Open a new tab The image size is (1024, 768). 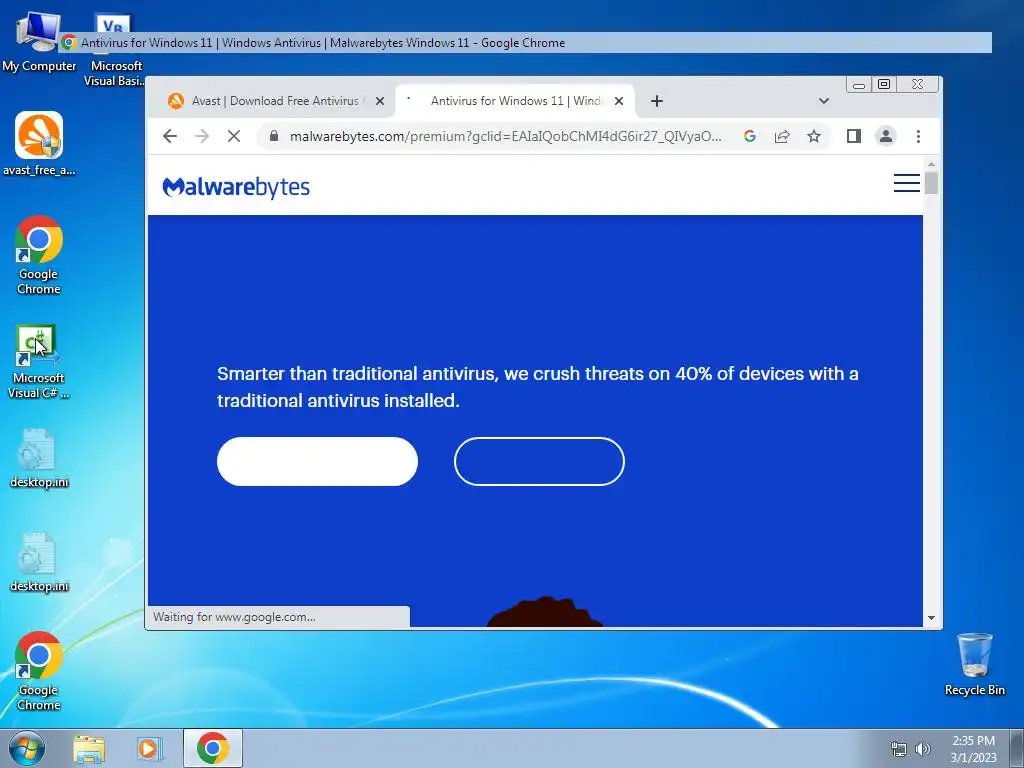657,101
